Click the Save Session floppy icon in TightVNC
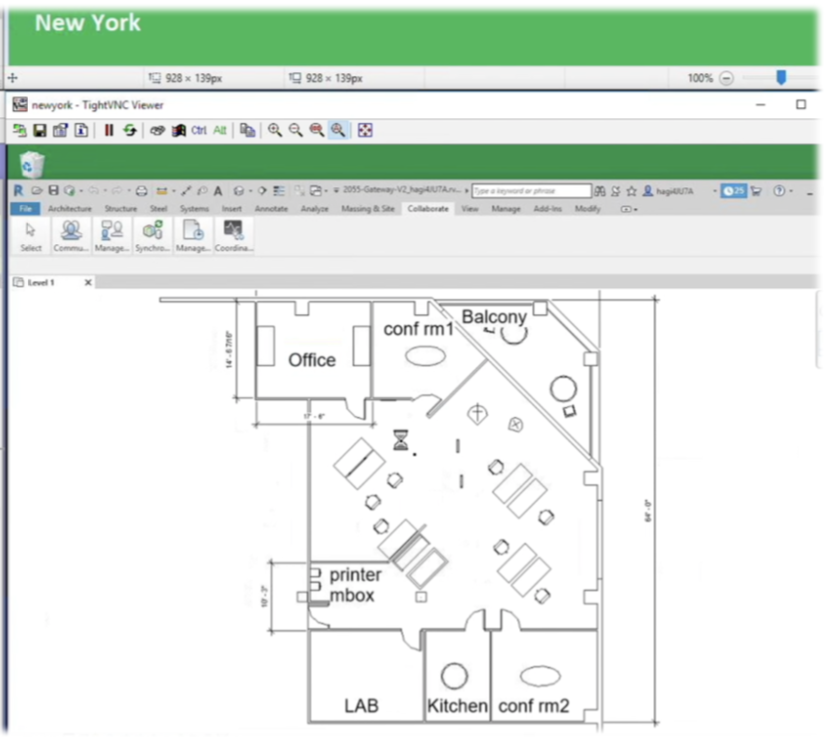828x742 pixels. [40, 130]
